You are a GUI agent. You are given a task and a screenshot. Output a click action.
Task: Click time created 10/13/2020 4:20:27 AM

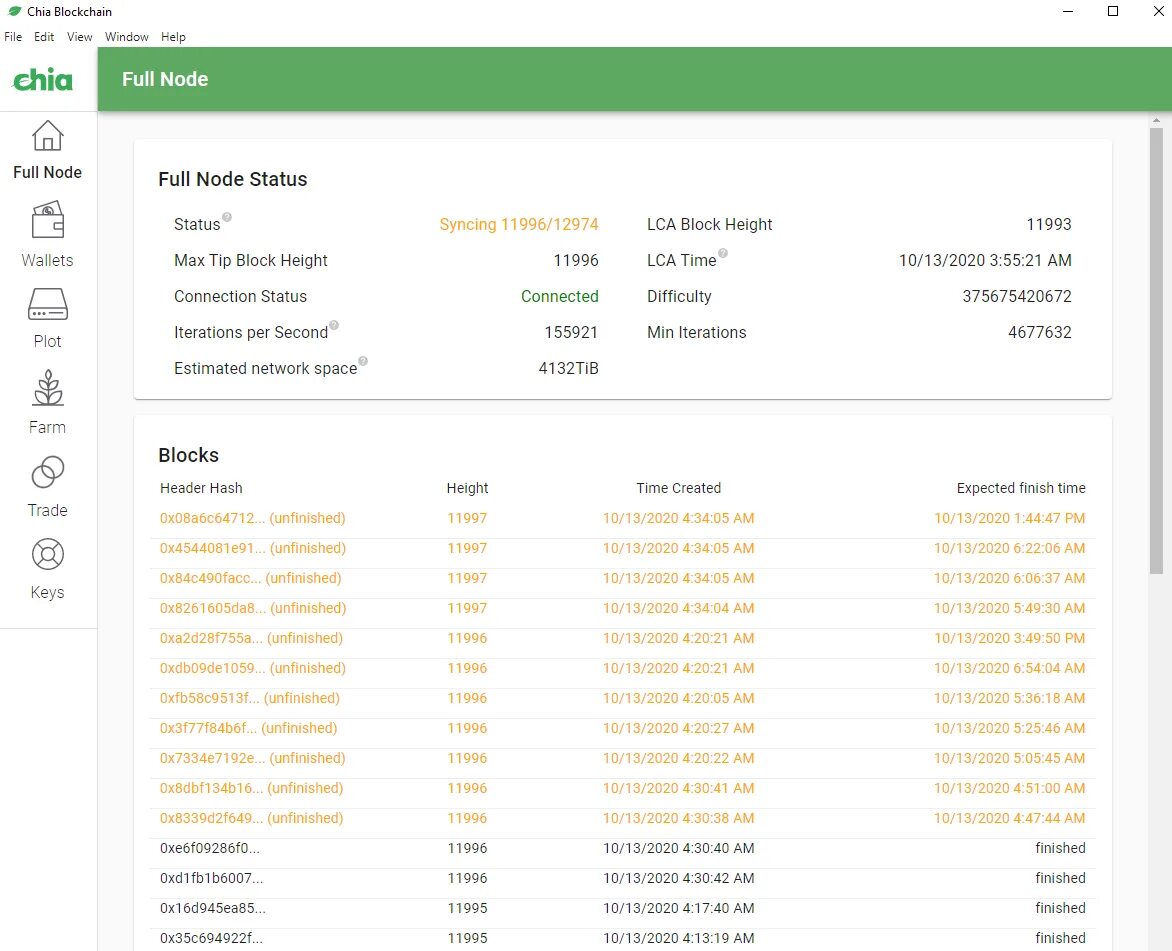679,727
